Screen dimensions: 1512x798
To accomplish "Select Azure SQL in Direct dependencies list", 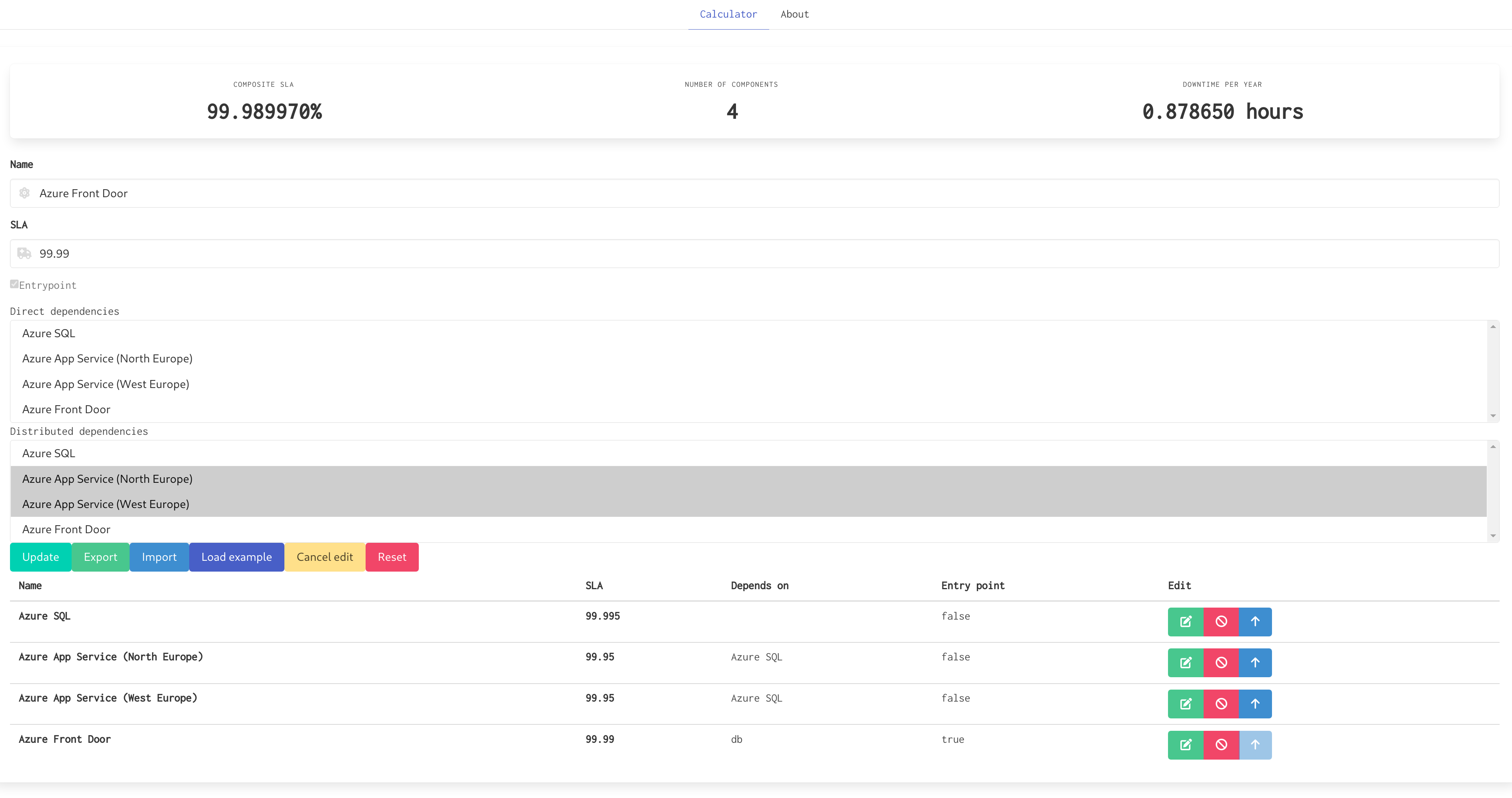I will [49, 333].
